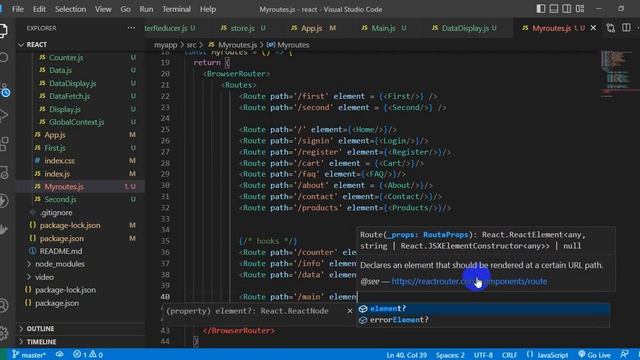Open the View menu
Image resolution: width=640 pixels, height=360 pixels.
(103, 9)
